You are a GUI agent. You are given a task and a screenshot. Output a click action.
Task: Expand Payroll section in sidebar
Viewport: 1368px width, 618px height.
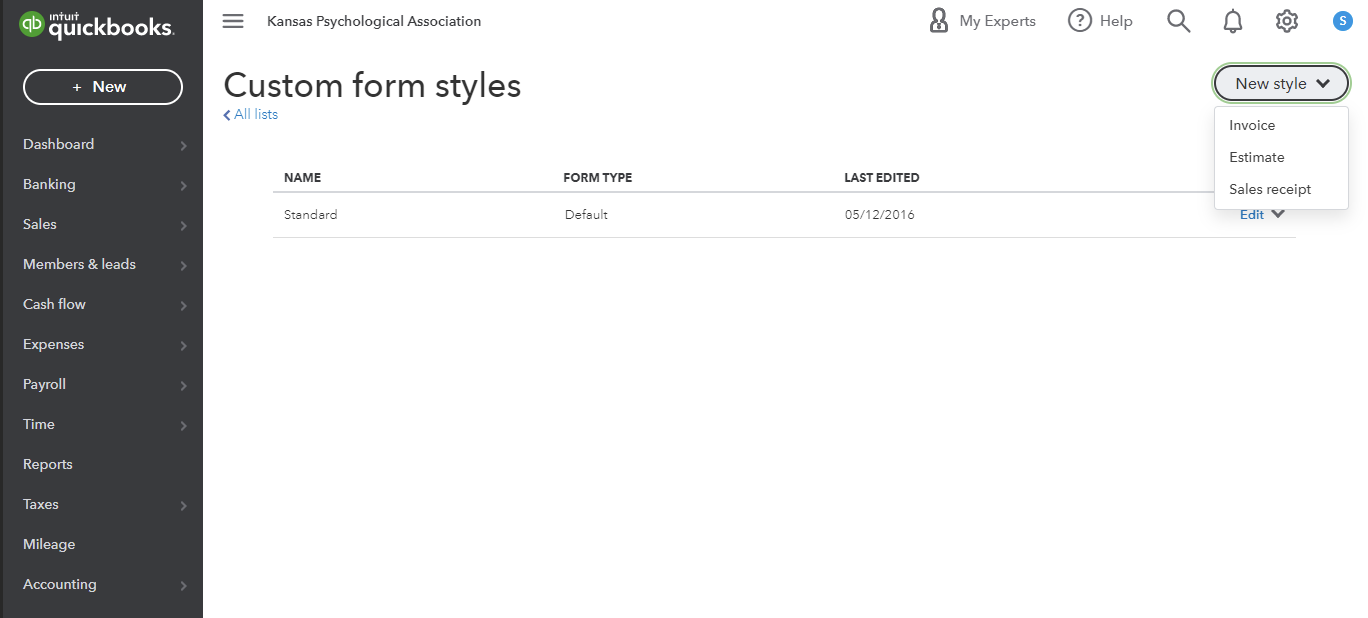point(184,385)
